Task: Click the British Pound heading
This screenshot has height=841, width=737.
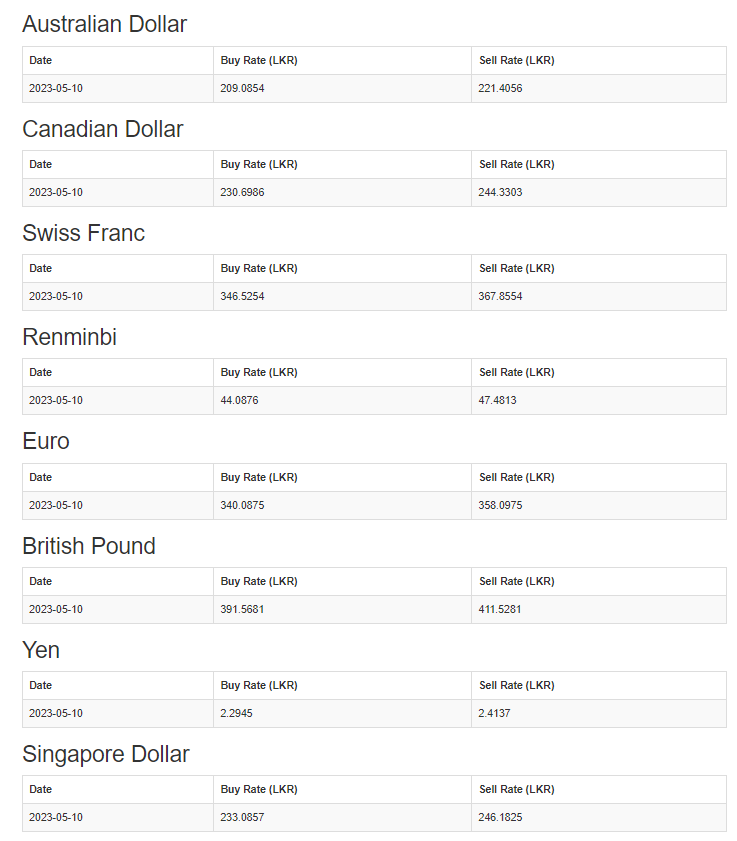Action: (89, 546)
